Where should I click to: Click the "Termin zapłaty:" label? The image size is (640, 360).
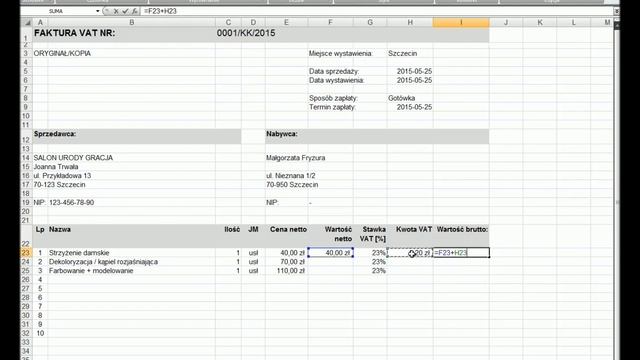click(x=333, y=107)
